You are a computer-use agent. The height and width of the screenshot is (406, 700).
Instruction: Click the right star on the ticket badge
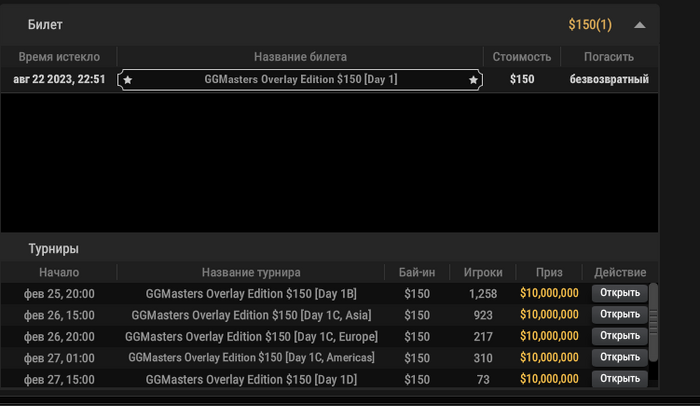473,80
